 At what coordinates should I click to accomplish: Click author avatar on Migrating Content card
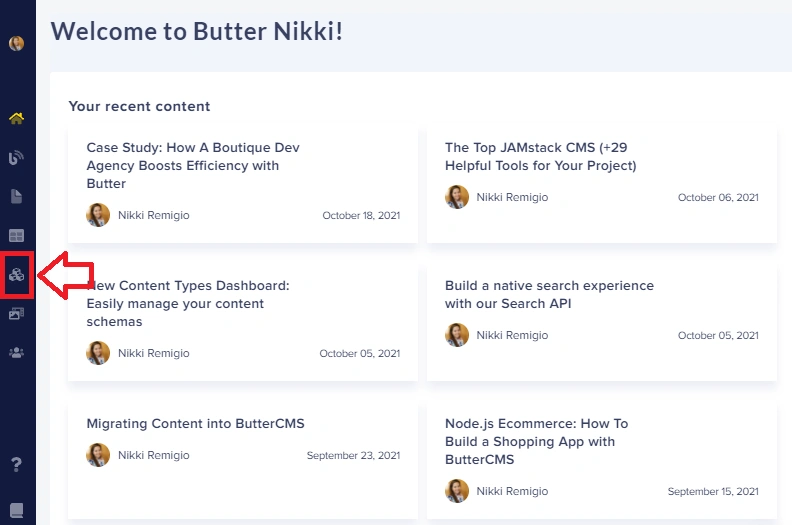click(98, 455)
